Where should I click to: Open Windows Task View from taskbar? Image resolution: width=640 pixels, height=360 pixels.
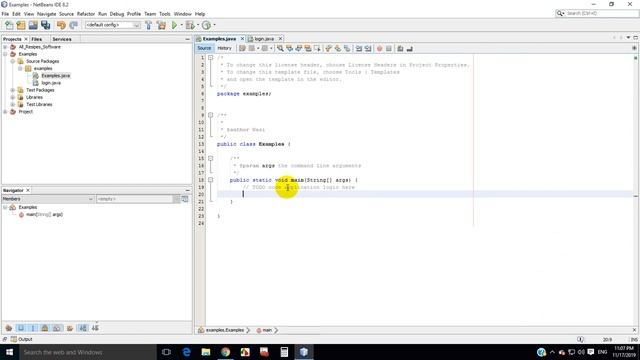(x=166, y=352)
